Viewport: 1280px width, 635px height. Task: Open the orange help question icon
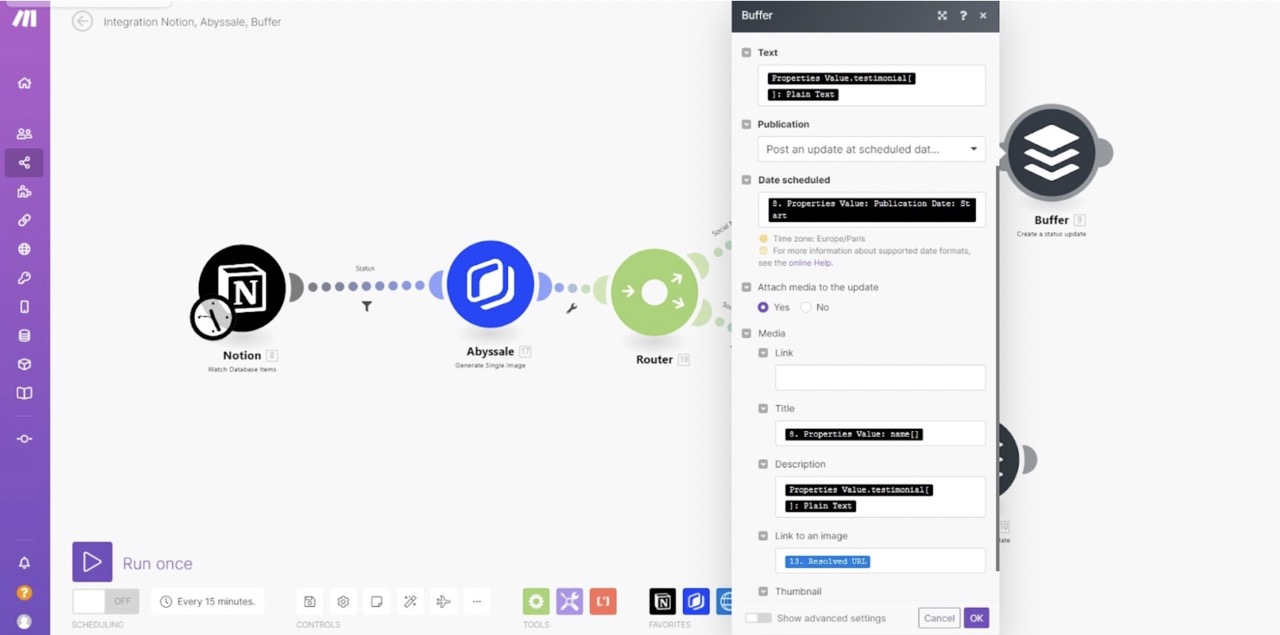click(24, 592)
